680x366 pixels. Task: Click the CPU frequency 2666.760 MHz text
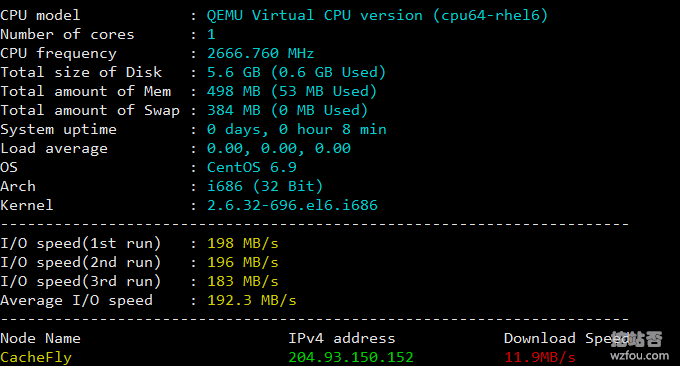(260, 53)
